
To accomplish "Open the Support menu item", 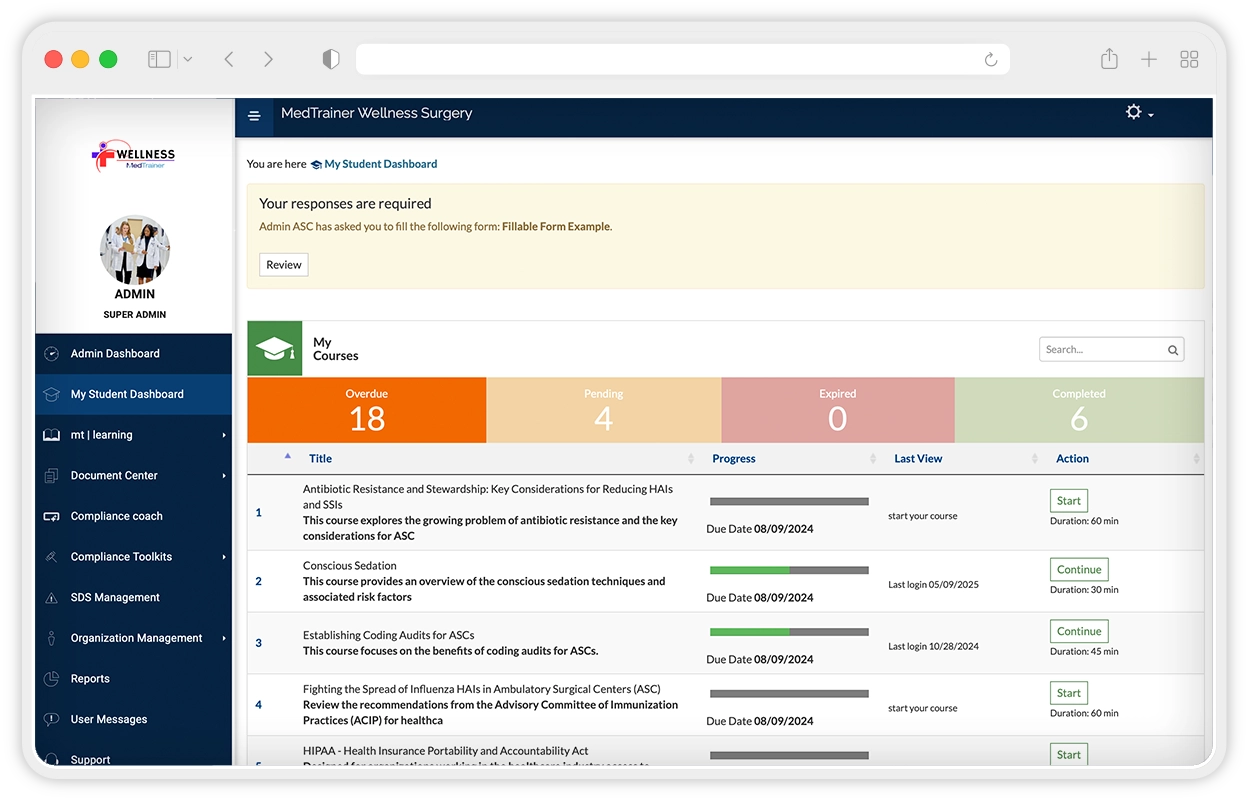I will [x=90, y=759].
